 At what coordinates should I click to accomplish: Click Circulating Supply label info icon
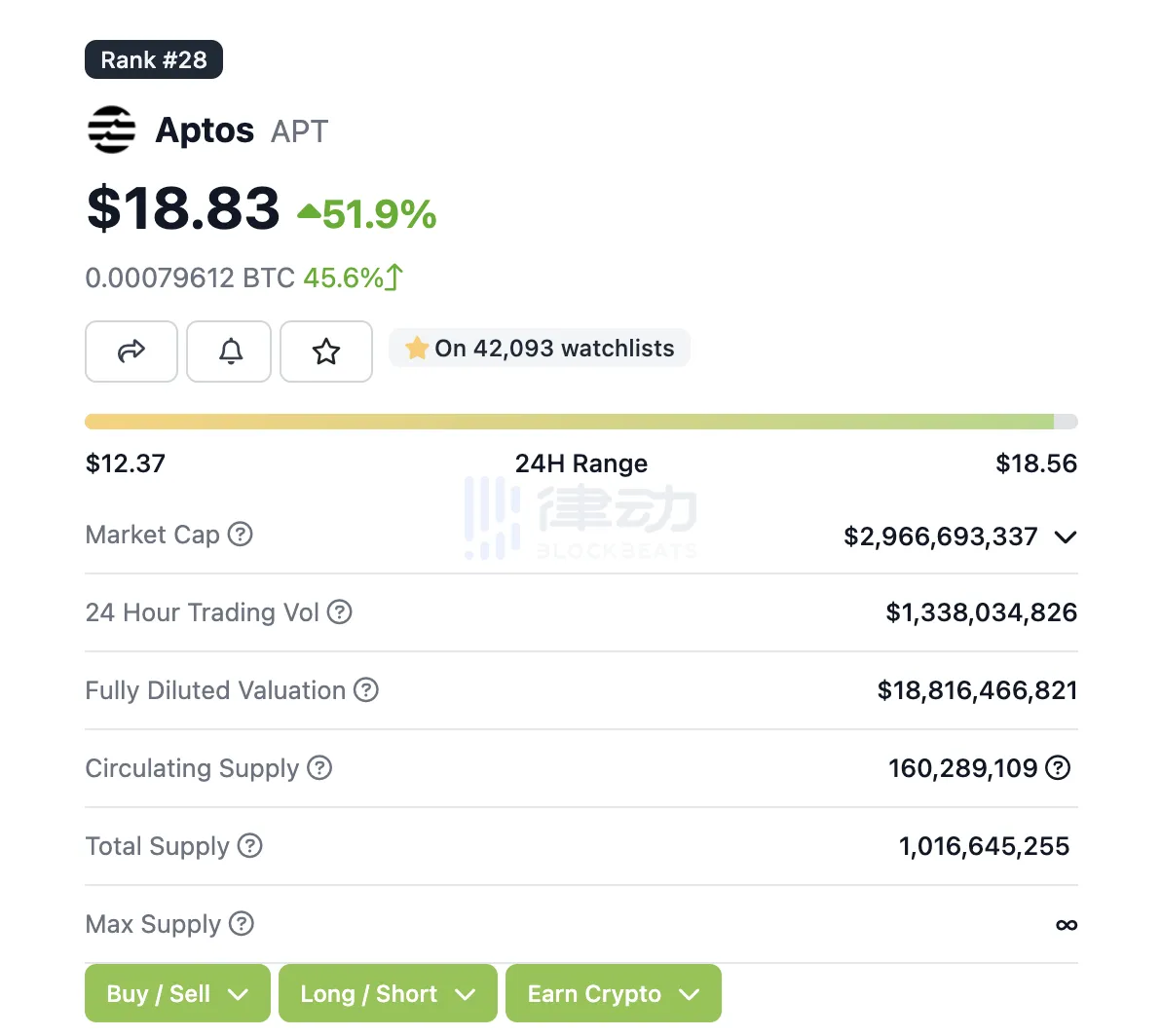(x=319, y=767)
